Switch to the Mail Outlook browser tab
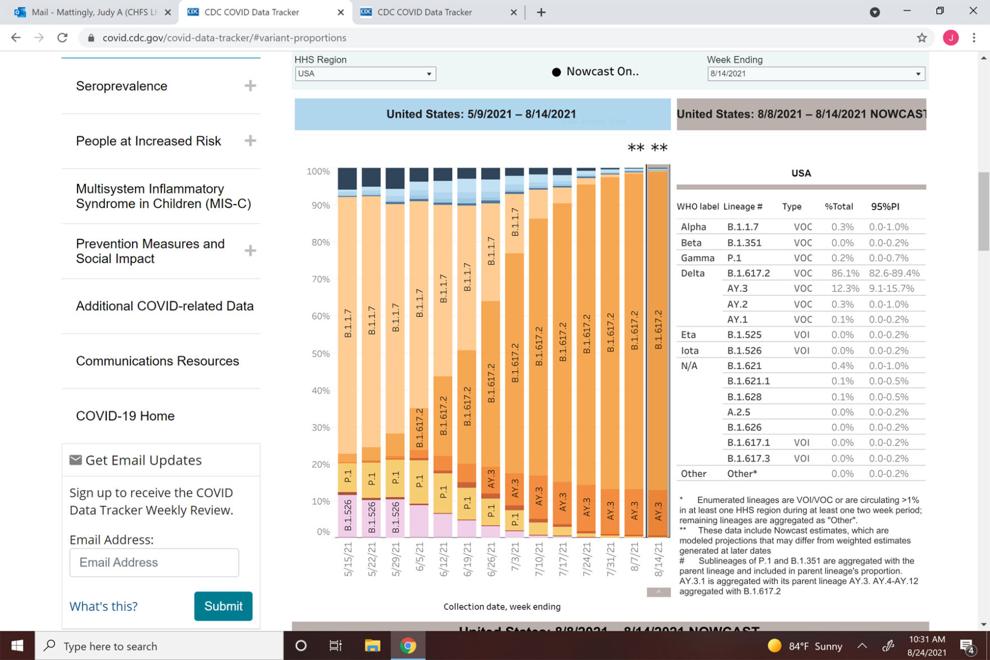The height and width of the screenshot is (660, 990). tap(91, 12)
